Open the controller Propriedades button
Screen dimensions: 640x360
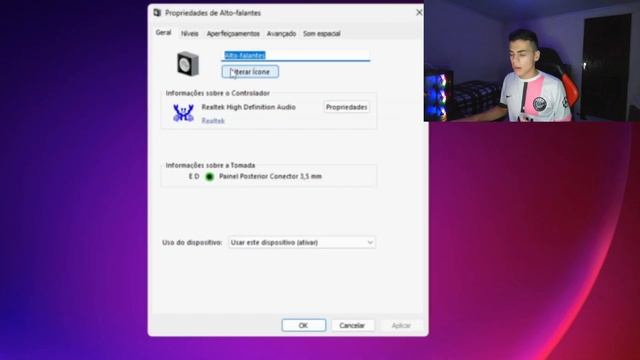click(x=347, y=107)
